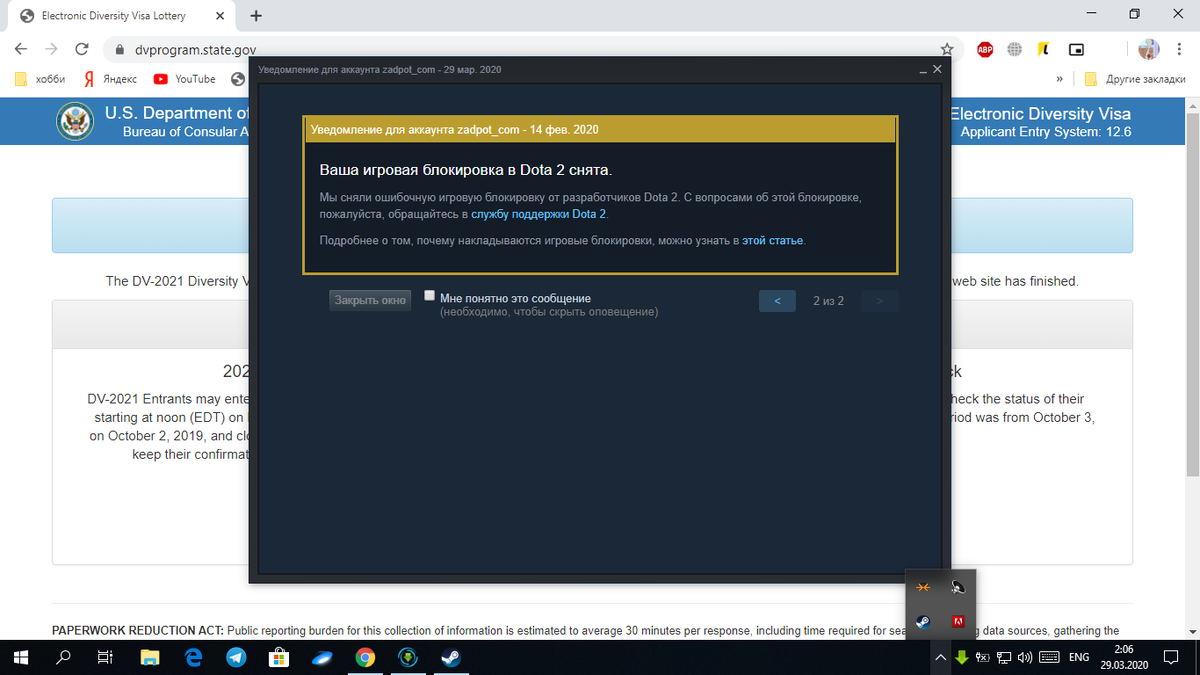
Task: Open the Chrome profile avatar
Action: pos(1149,49)
